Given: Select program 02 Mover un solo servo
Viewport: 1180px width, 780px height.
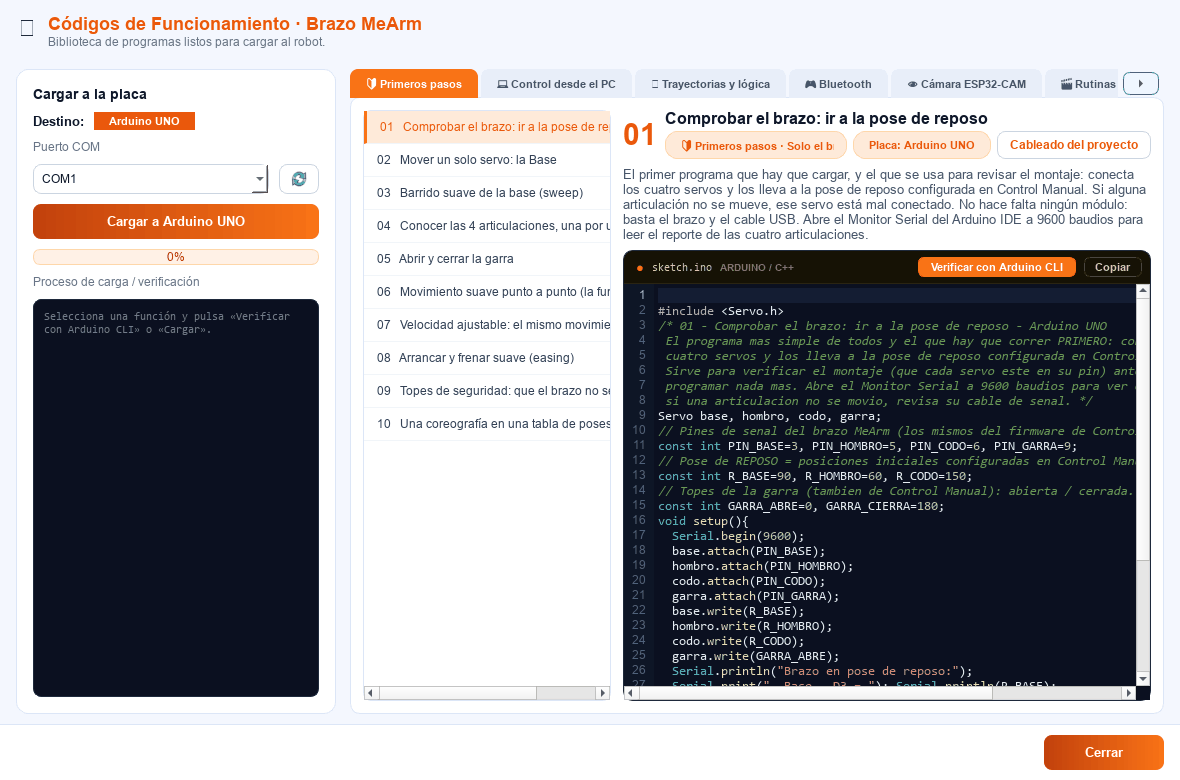Looking at the screenshot, I should click(487, 160).
